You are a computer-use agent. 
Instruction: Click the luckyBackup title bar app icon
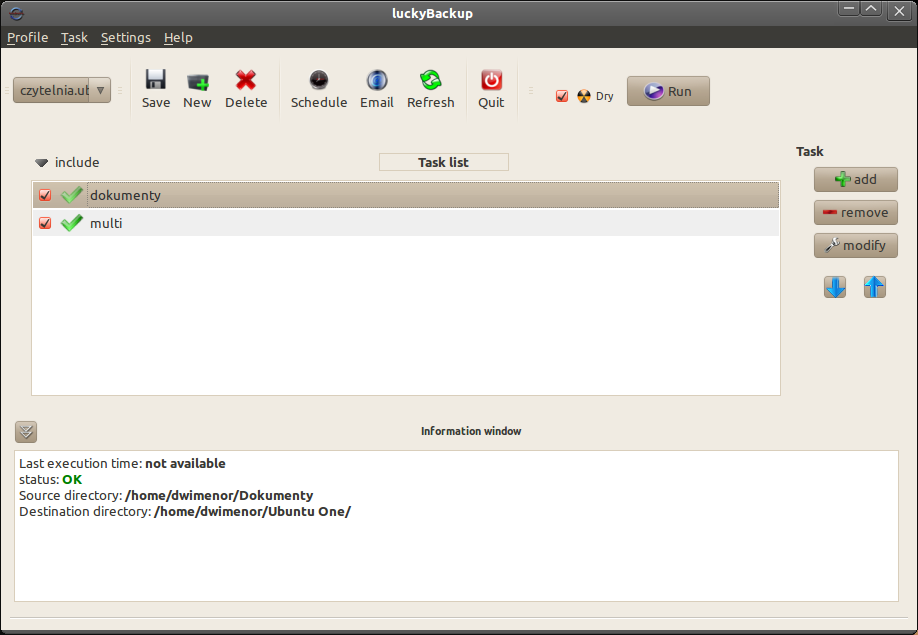pyautogui.click(x=16, y=13)
